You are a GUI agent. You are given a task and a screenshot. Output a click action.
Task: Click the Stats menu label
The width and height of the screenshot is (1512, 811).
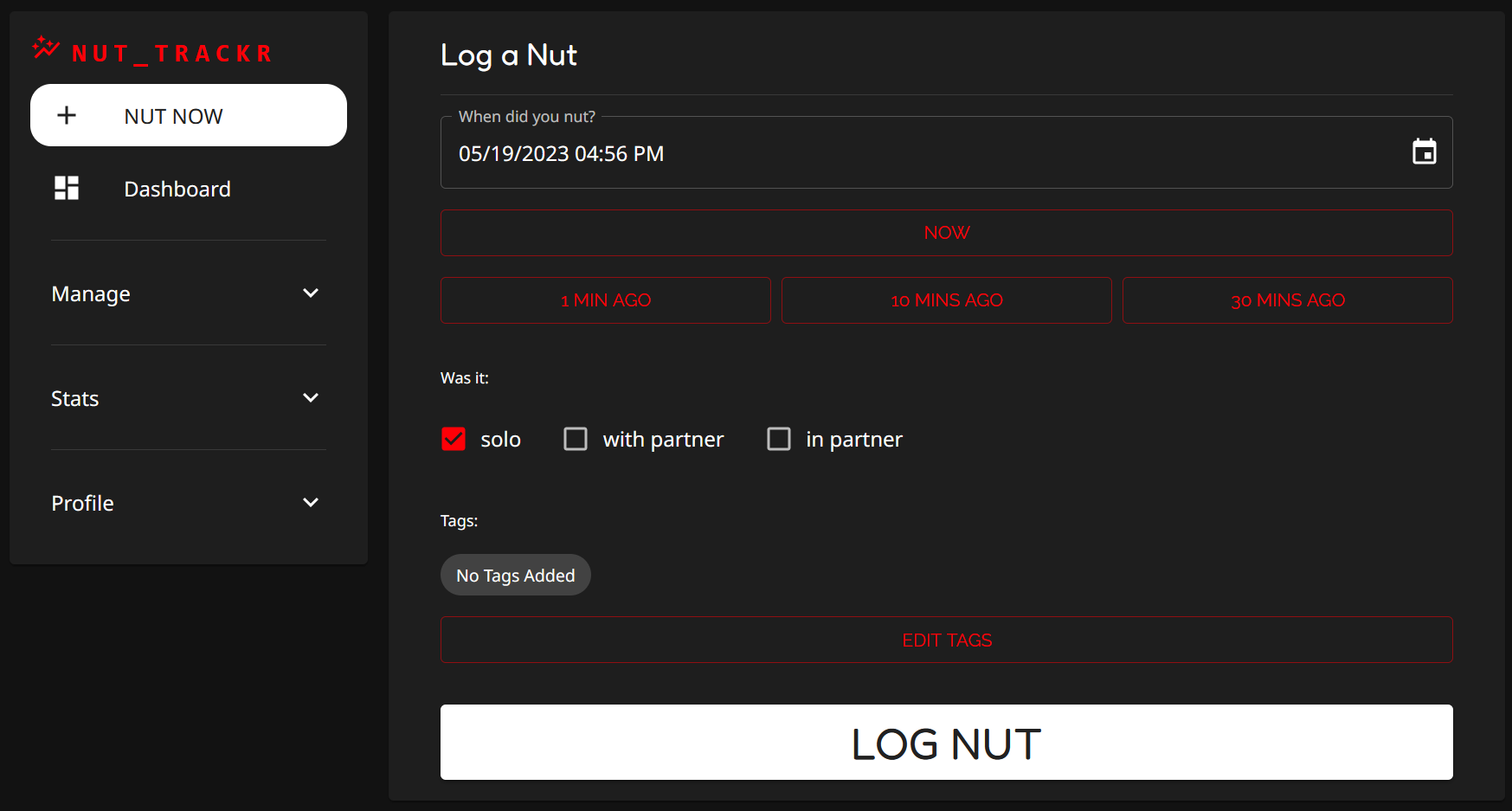pos(75,399)
